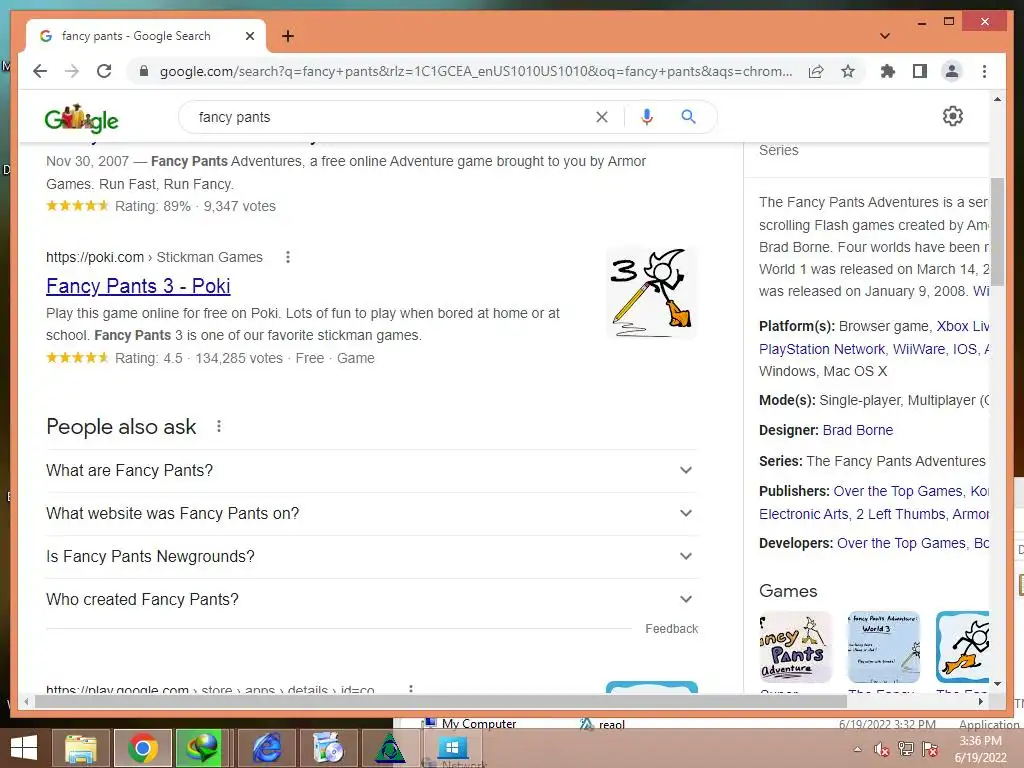
Task: Click the Google doodle logo
Action: pyautogui.click(x=82, y=118)
